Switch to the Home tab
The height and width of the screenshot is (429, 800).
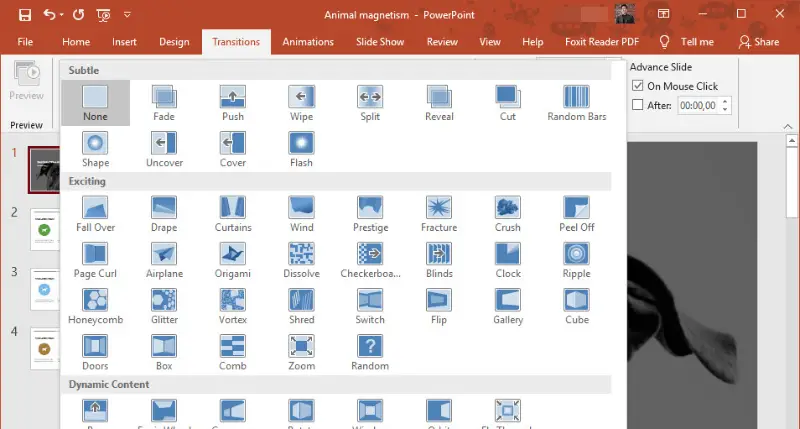tap(76, 42)
